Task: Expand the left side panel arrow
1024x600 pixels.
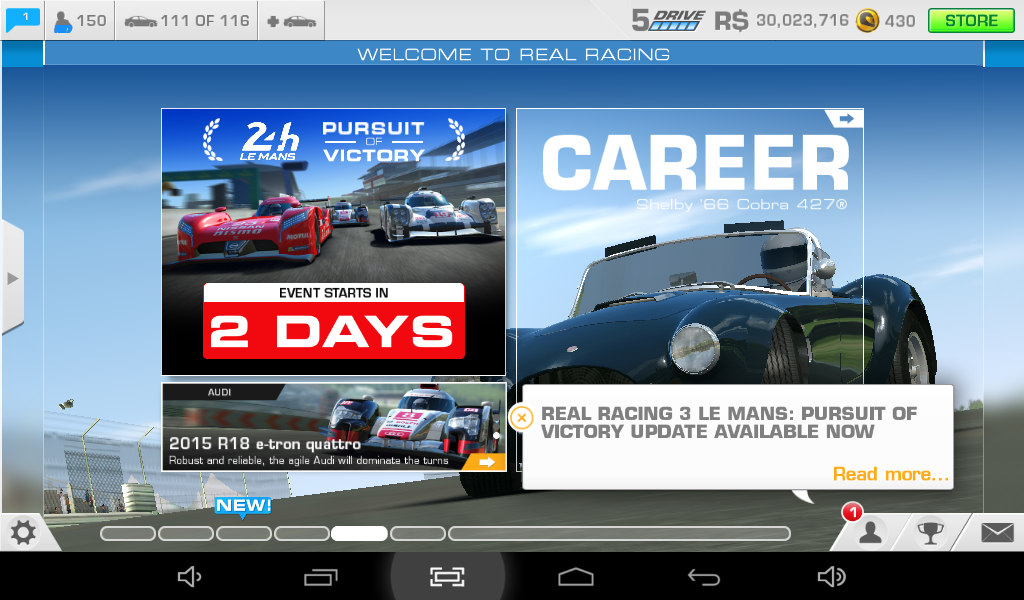Action: (12, 277)
